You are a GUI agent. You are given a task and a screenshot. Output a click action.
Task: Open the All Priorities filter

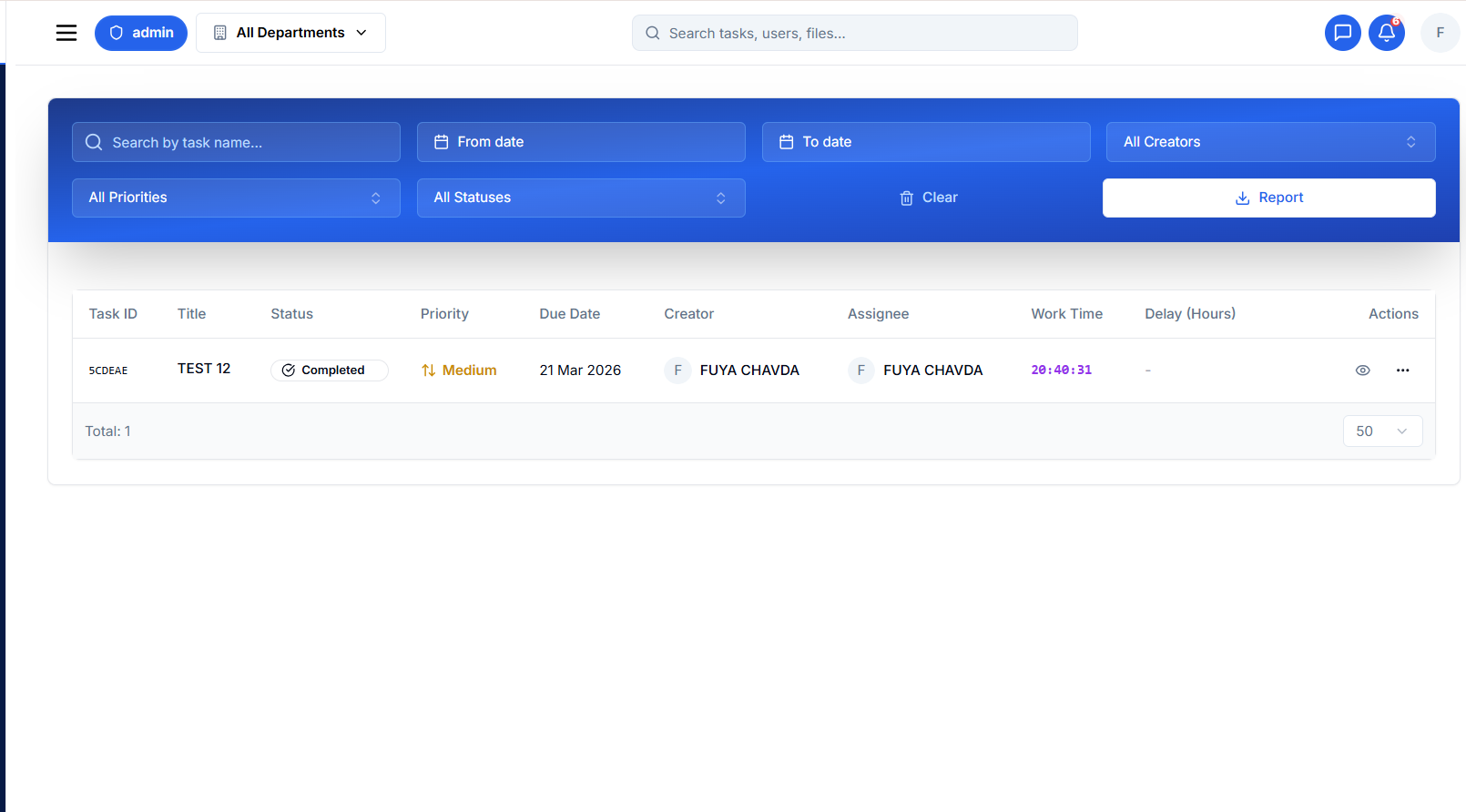click(x=236, y=198)
